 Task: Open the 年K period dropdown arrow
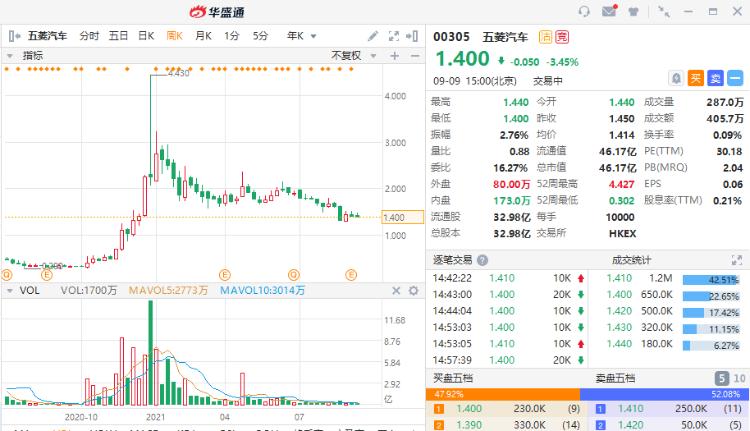313,36
